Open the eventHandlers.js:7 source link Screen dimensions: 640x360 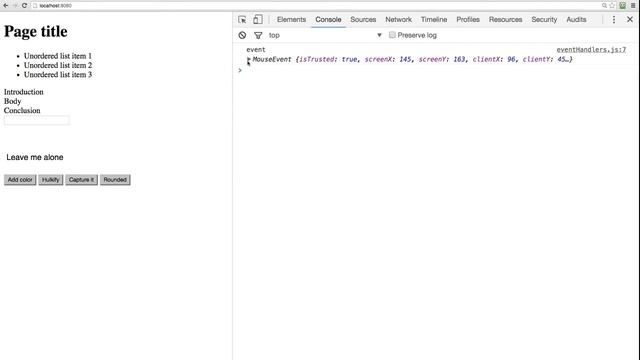[591, 50]
